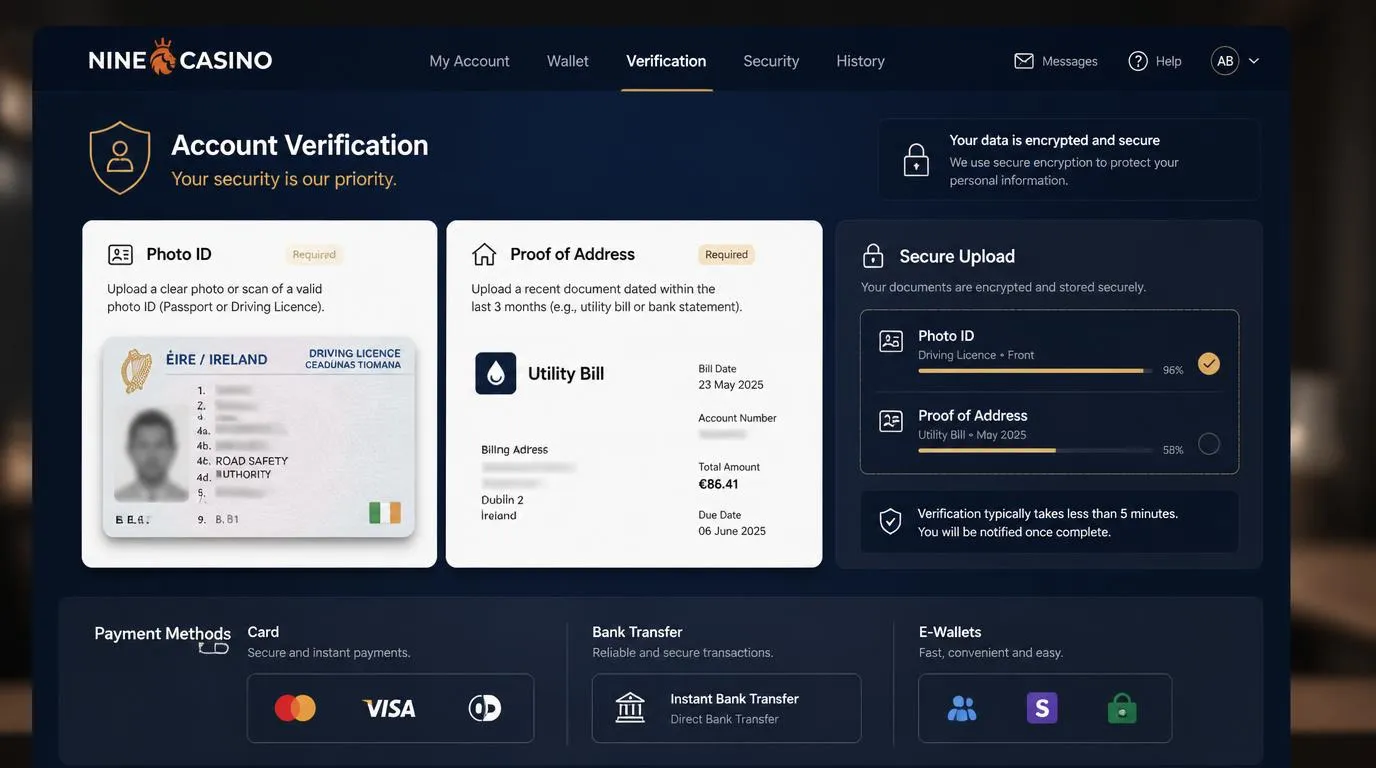Click the Utility Bill water drop icon
The height and width of the screenshot is (768, 1376).
(496, 373)
